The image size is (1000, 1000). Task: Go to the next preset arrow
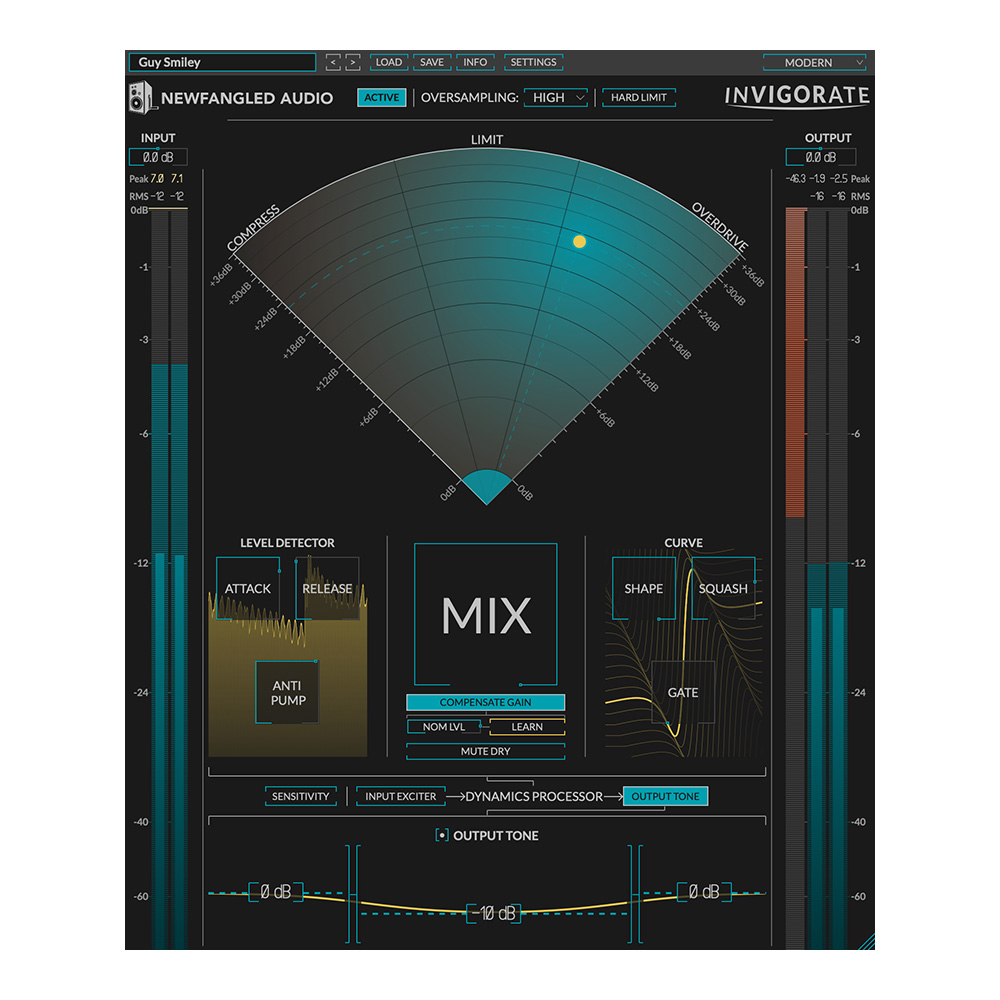(x=353, y=62)
